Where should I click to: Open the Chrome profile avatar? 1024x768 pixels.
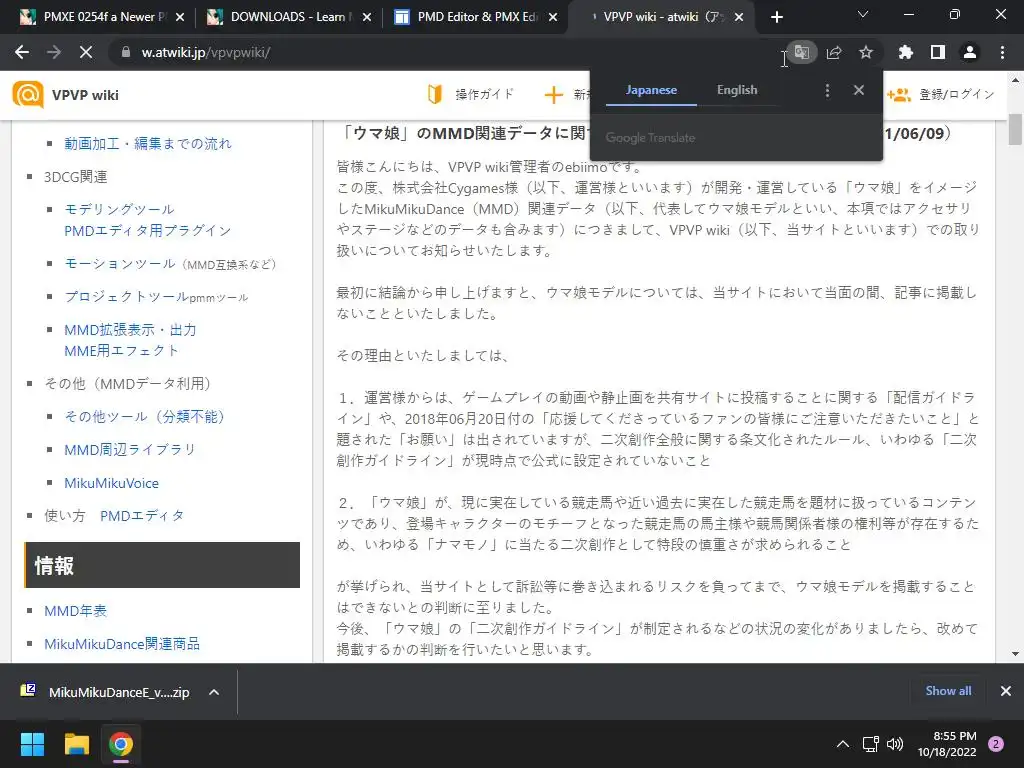(970, 52)
